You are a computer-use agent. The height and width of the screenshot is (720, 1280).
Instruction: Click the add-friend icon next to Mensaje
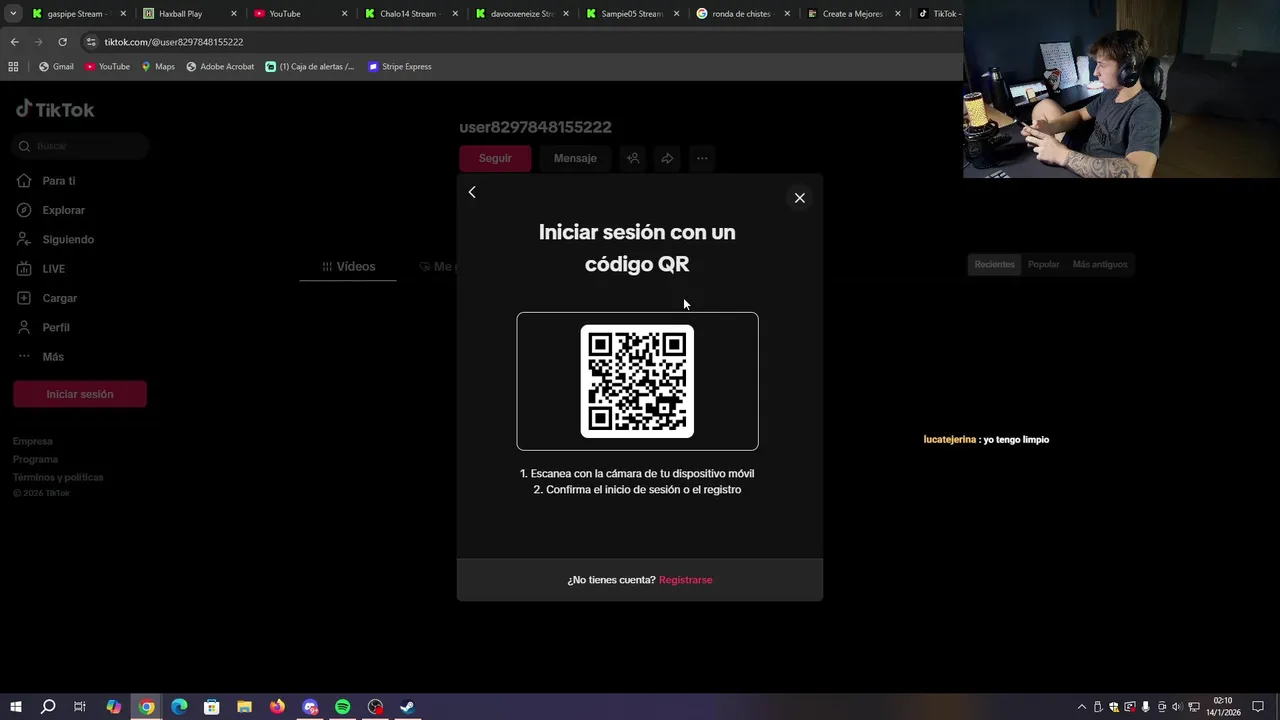[x=633, y=158]
